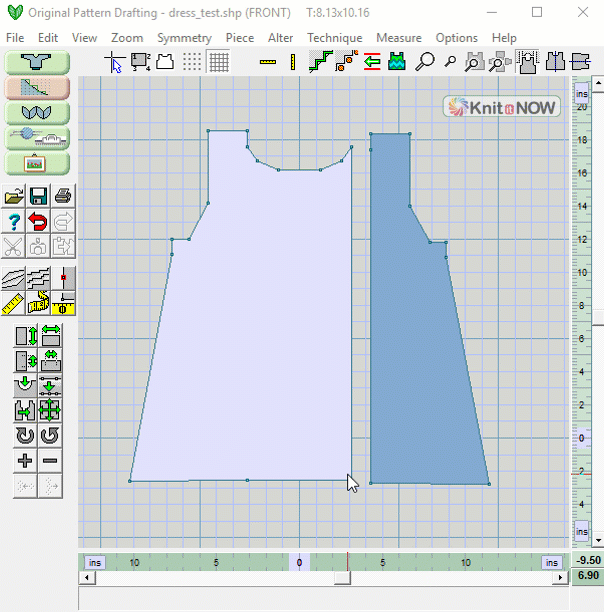Open the standard garment styling sweater button

point(37,62)
